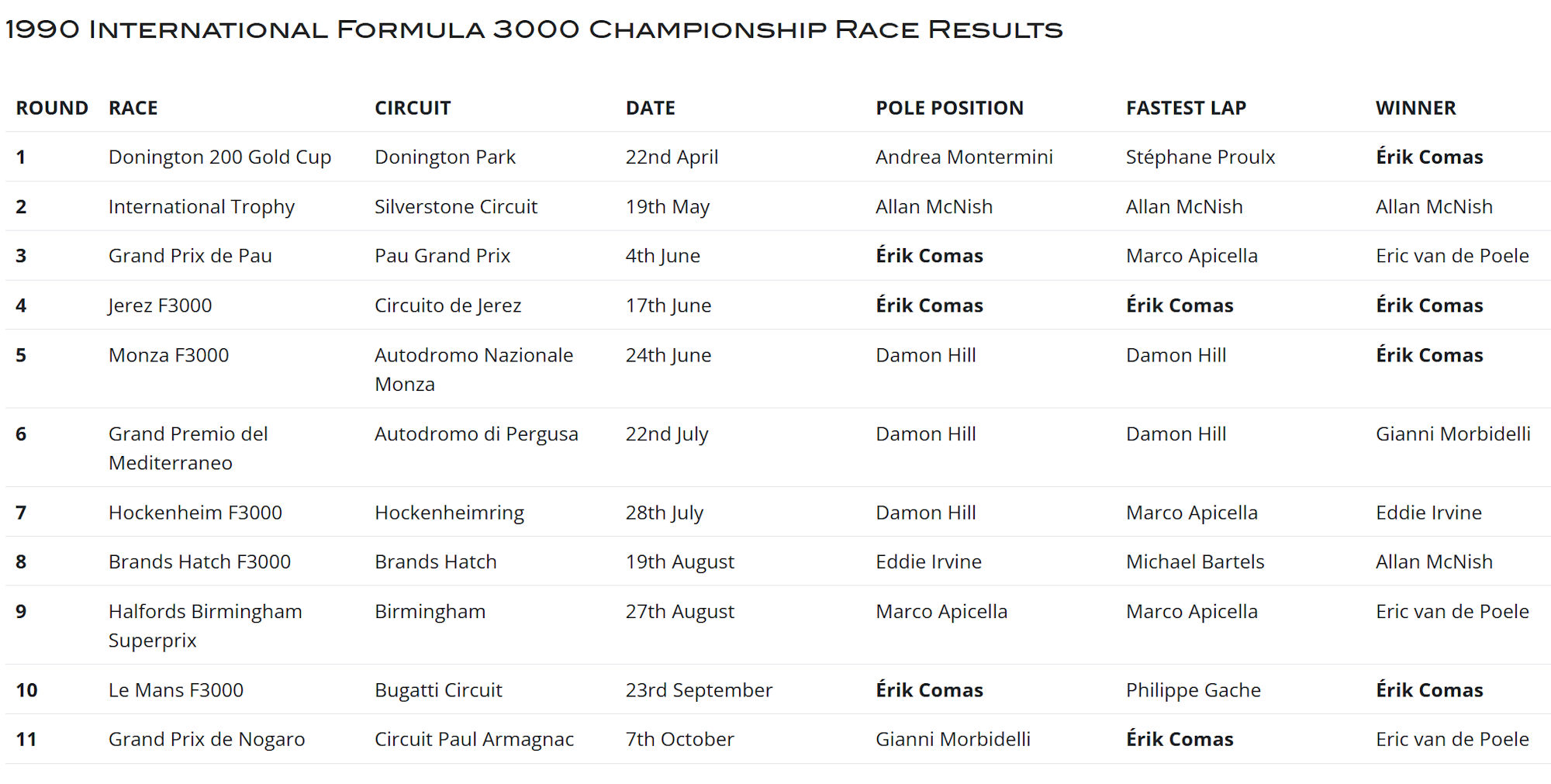This screenshot has width=1551, height=784.
Task: Click winner Gianni Morbidelli in round 6
Action: [1453, 433]
